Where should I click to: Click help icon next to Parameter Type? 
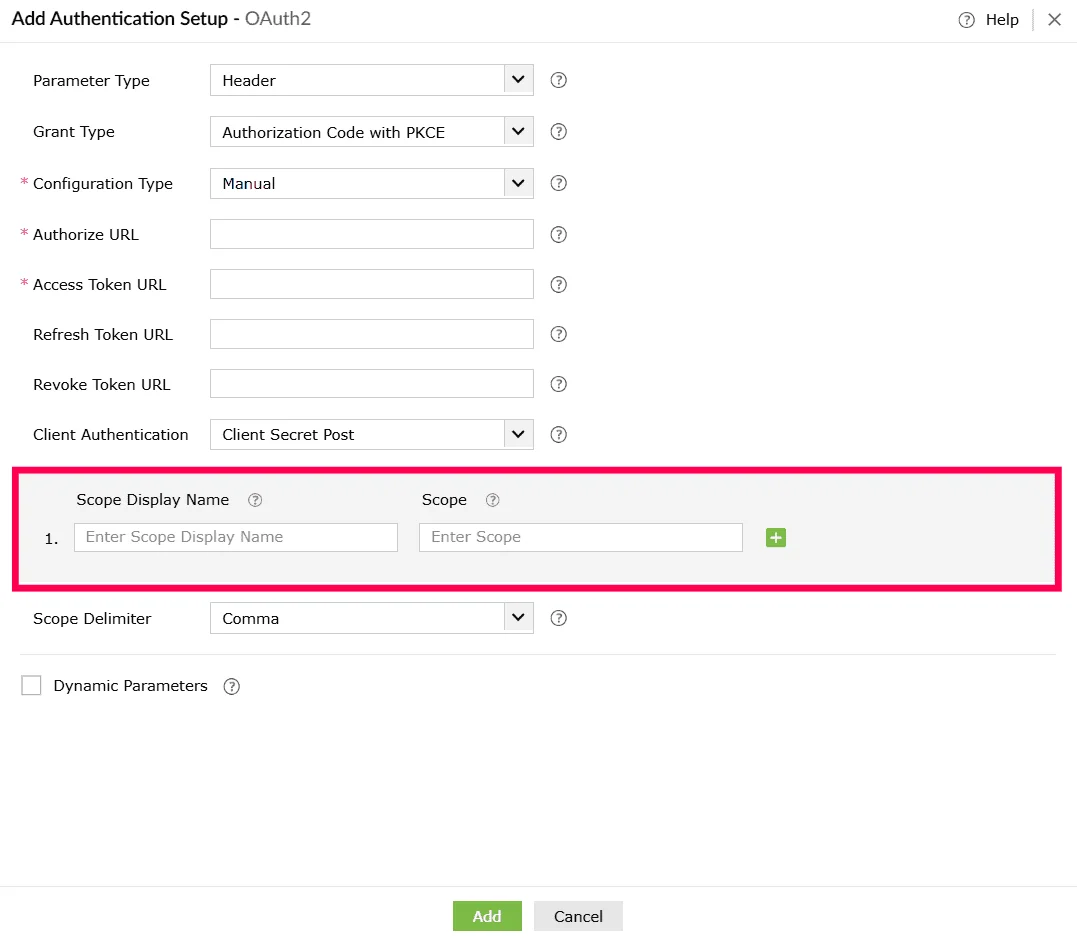(558, 80)
